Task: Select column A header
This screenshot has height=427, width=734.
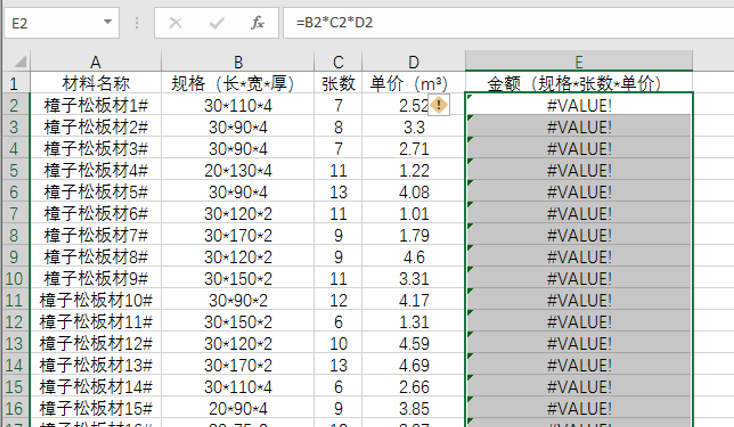Action: [x=96, y=61]
